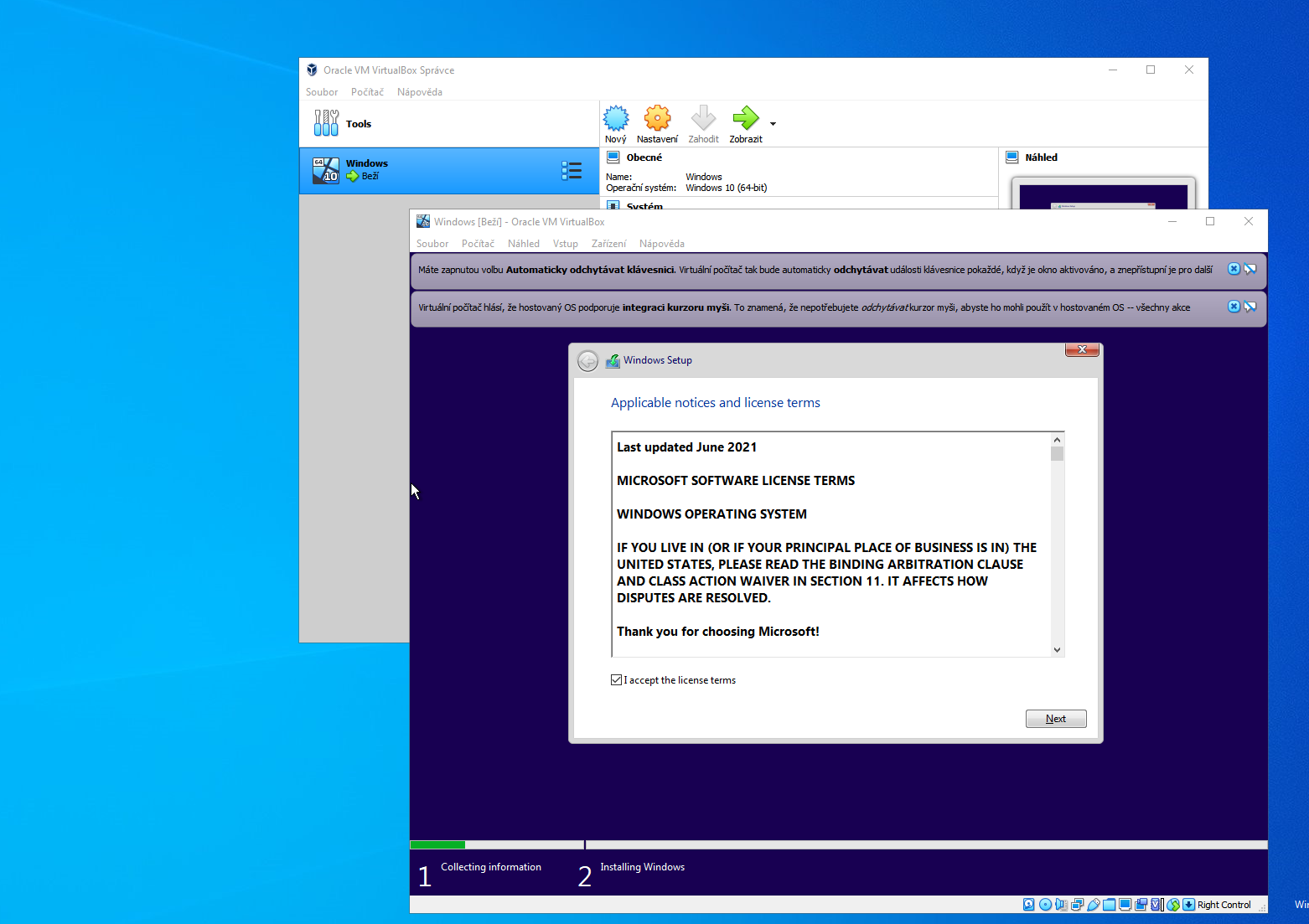Screen dimensions: 1309x924
Task: Minimize the Windows VM window
Action: click(1172, 221)
